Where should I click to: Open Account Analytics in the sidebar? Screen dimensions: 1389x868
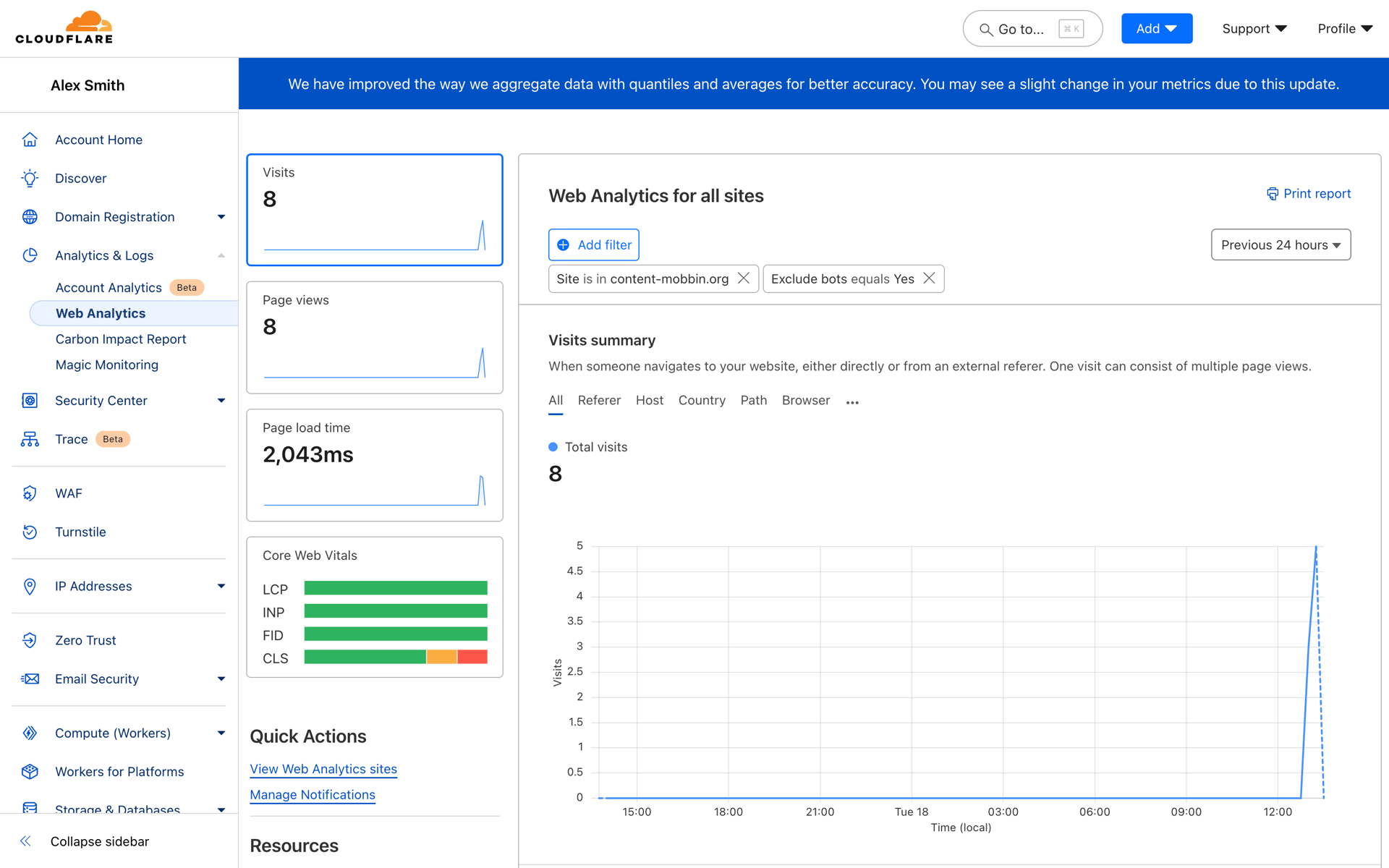click(109, 287)
